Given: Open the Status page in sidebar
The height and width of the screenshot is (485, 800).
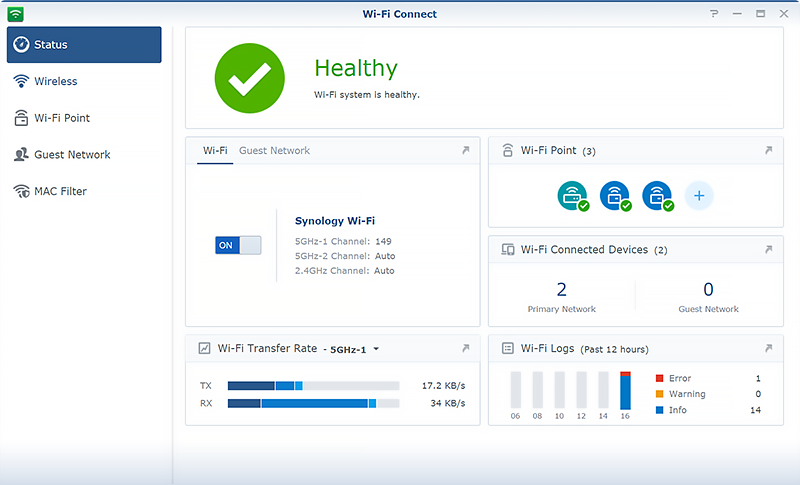Looking at the screenshot, I should tap(84, 45).
